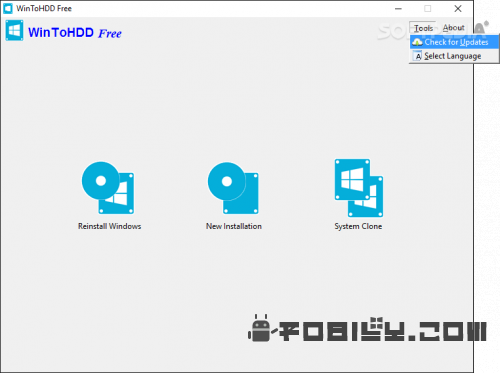Click the System Clone label

point(358,226)
